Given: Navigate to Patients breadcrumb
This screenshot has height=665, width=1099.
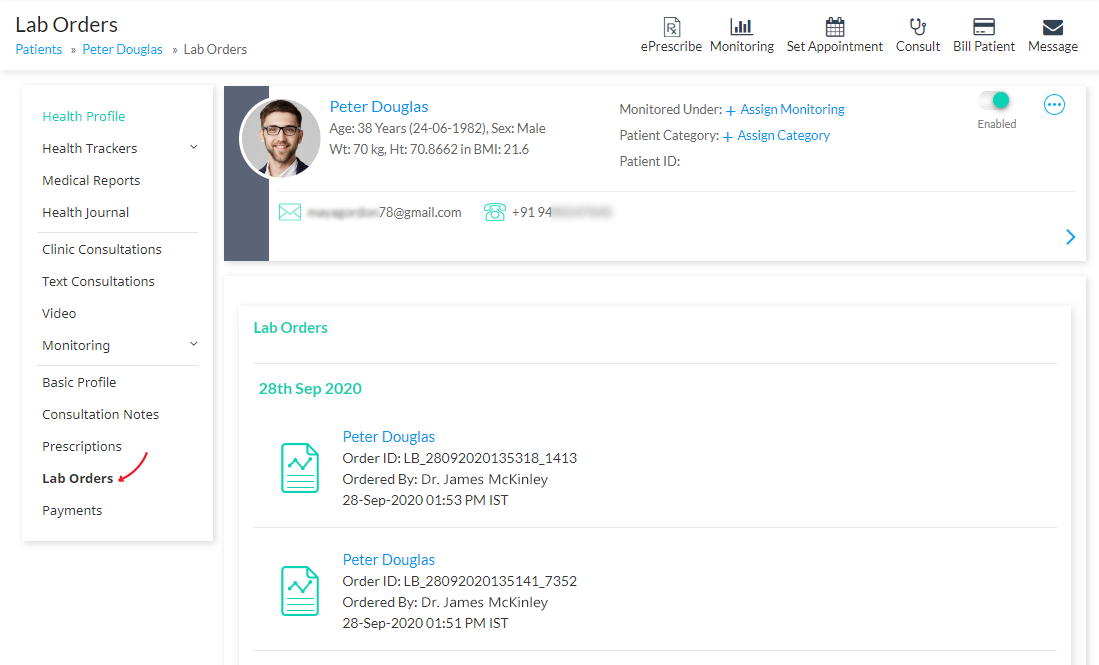Looking at the screenshot, I should click(39, 49).
